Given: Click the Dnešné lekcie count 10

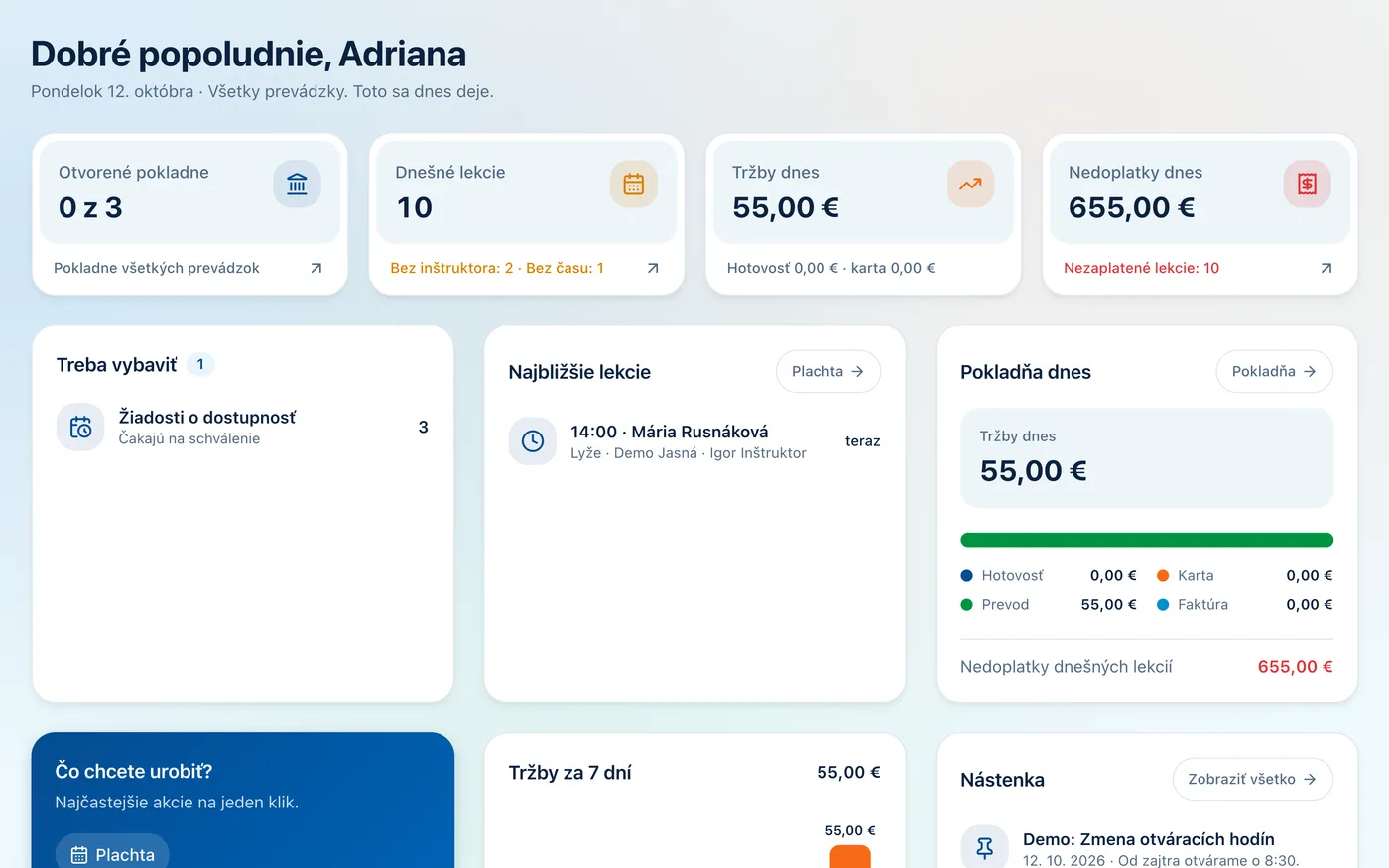Looking at the screenshot, I should (415, 207).
